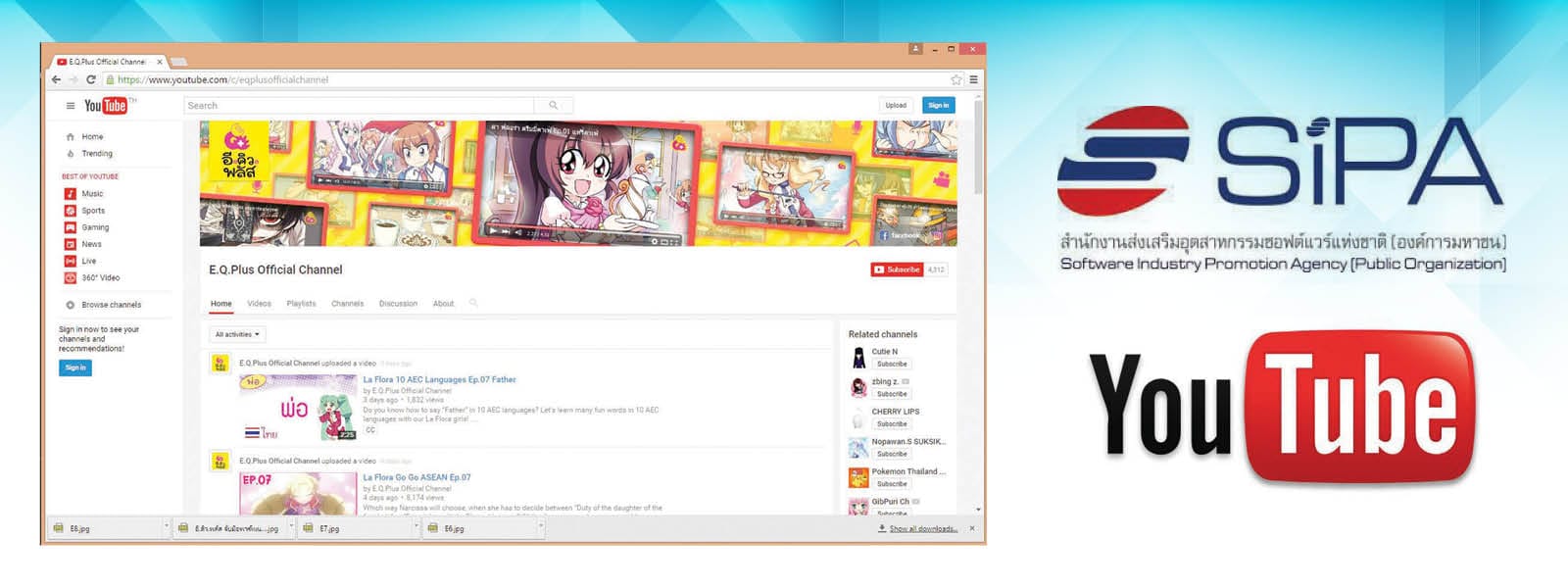Click the red Subscribe button for E.Q.Plus
The height and width of the screenshot is (588, 1568).
[898, 269]
